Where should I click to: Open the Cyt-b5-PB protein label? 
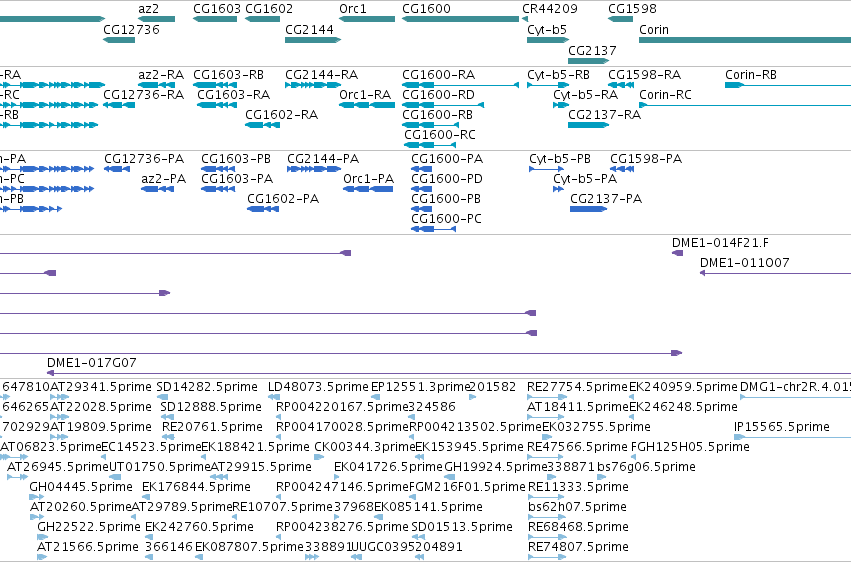point(560,159)
